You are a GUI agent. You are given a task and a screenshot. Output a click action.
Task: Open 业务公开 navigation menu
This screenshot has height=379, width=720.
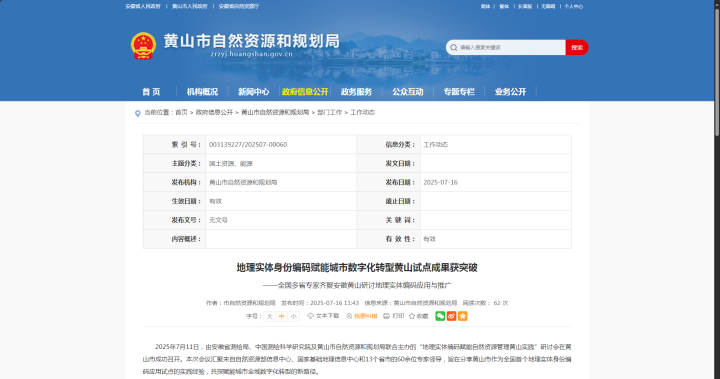point(510,92)
